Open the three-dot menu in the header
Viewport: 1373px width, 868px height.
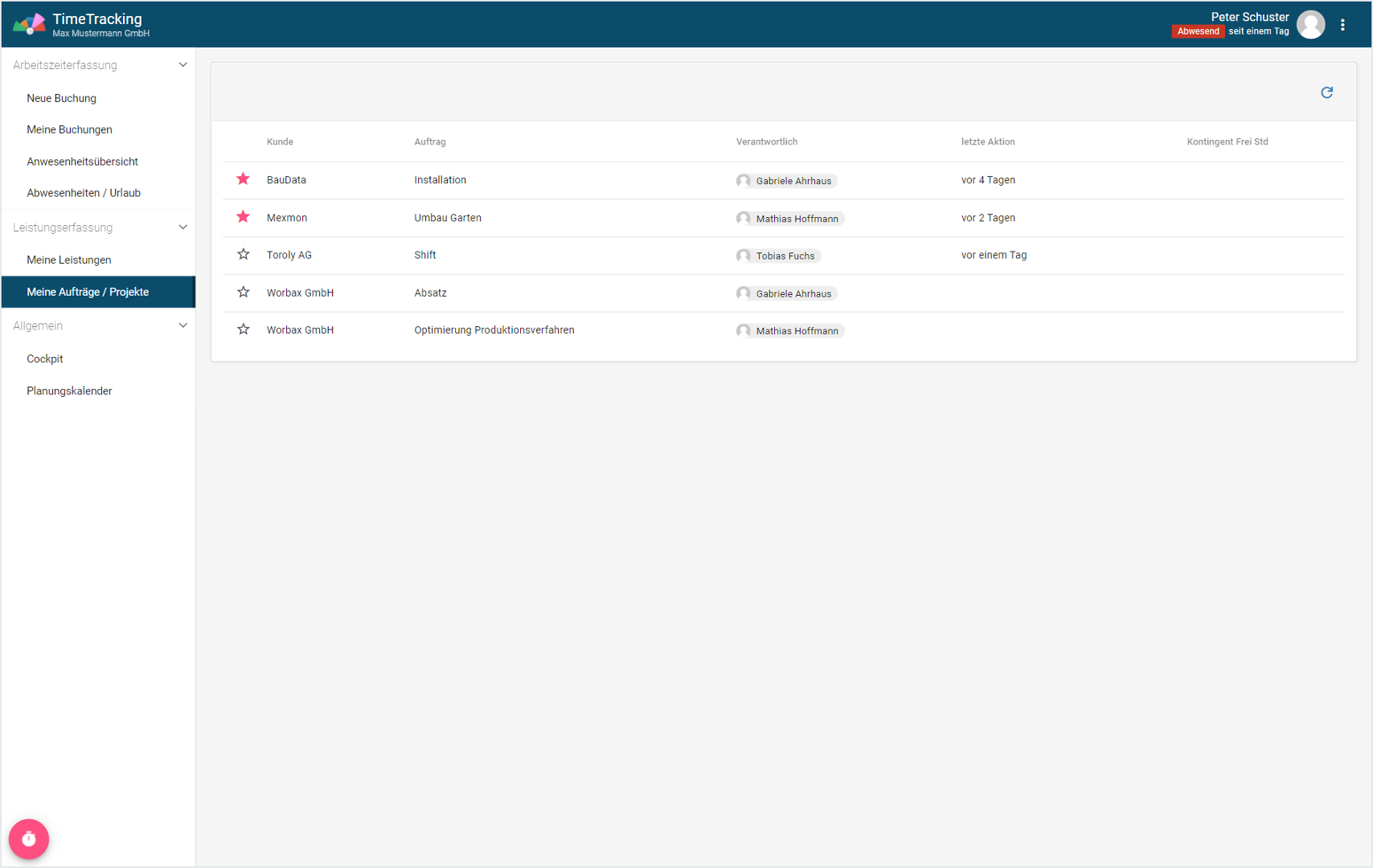pos(1342,25)
